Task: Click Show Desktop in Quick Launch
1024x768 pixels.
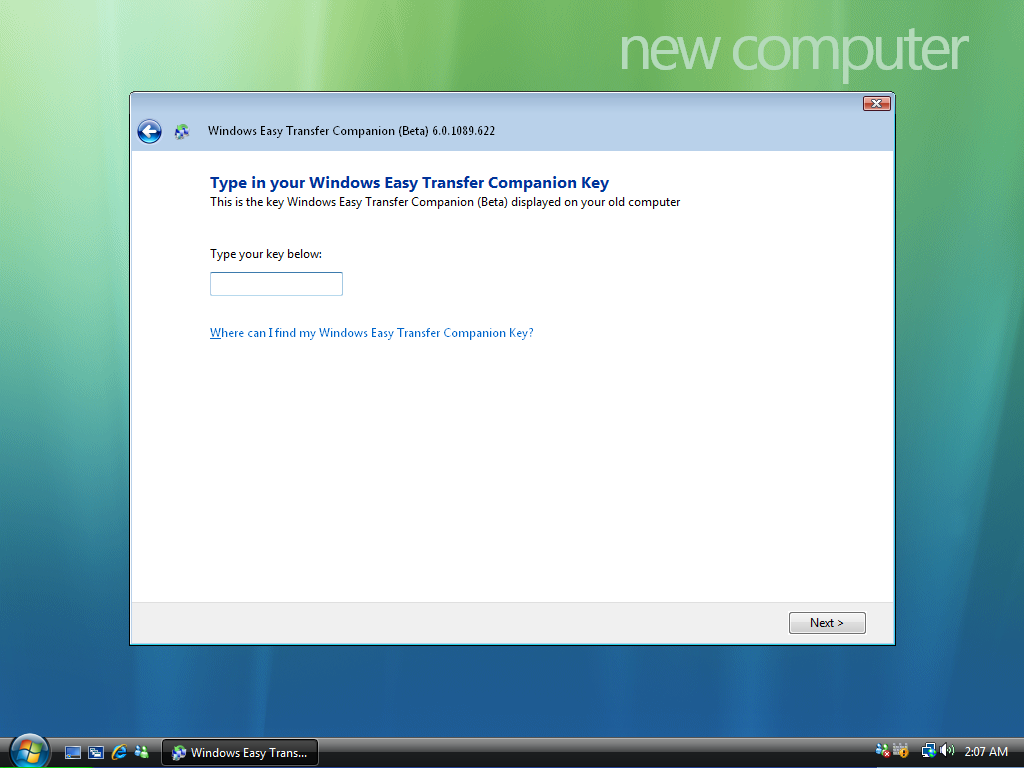Action: point(72,752)
